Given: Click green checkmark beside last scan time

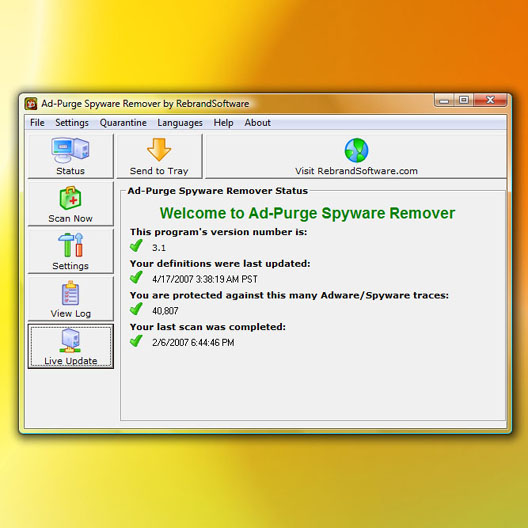Looking at the screenshot, I should tap(136, 341).
